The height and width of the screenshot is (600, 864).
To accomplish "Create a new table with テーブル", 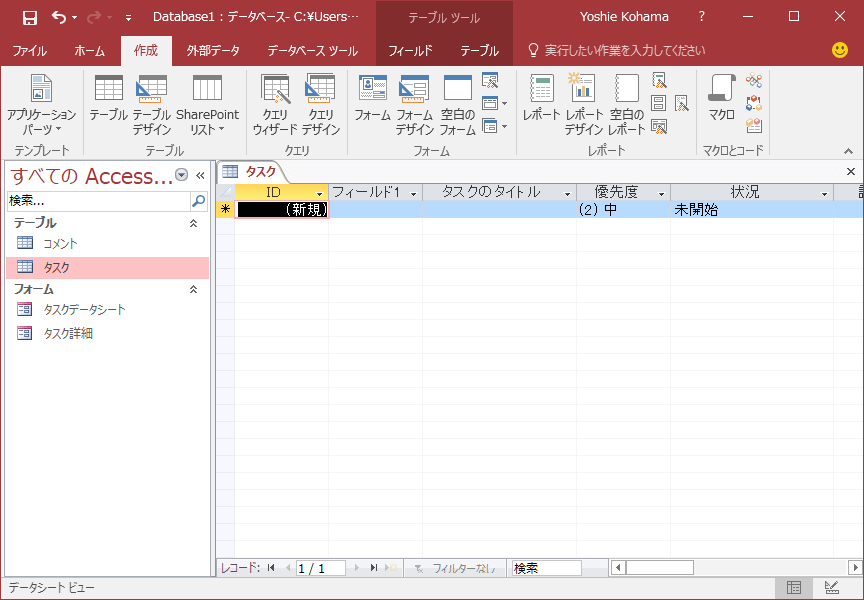I will click(x=109, y=99).
